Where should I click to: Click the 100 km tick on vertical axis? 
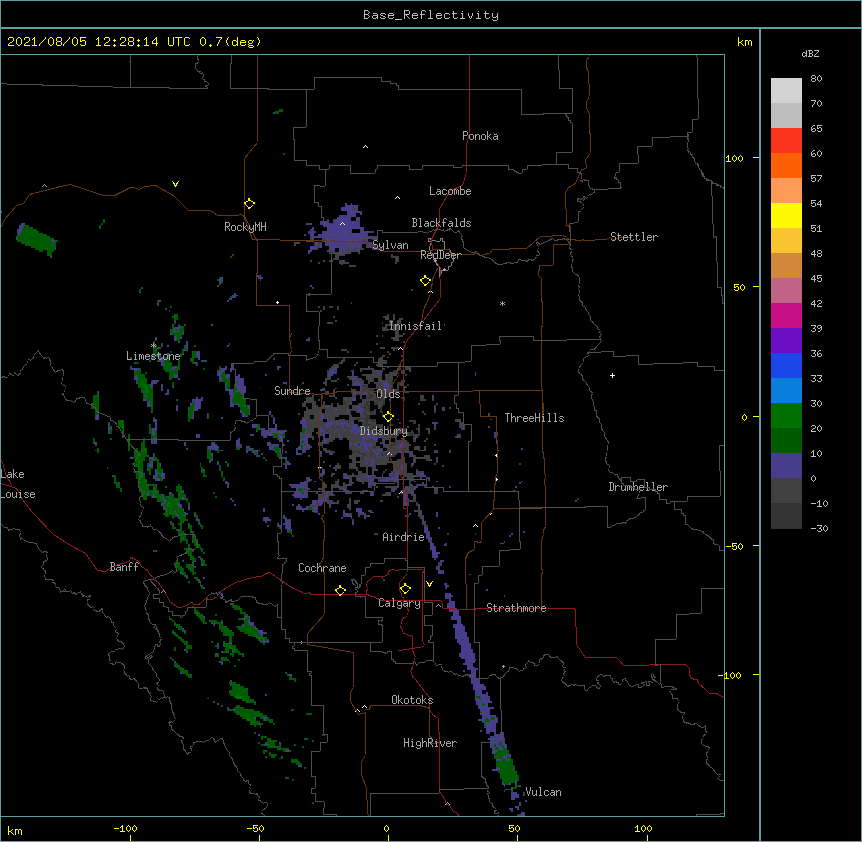[734, 158]
